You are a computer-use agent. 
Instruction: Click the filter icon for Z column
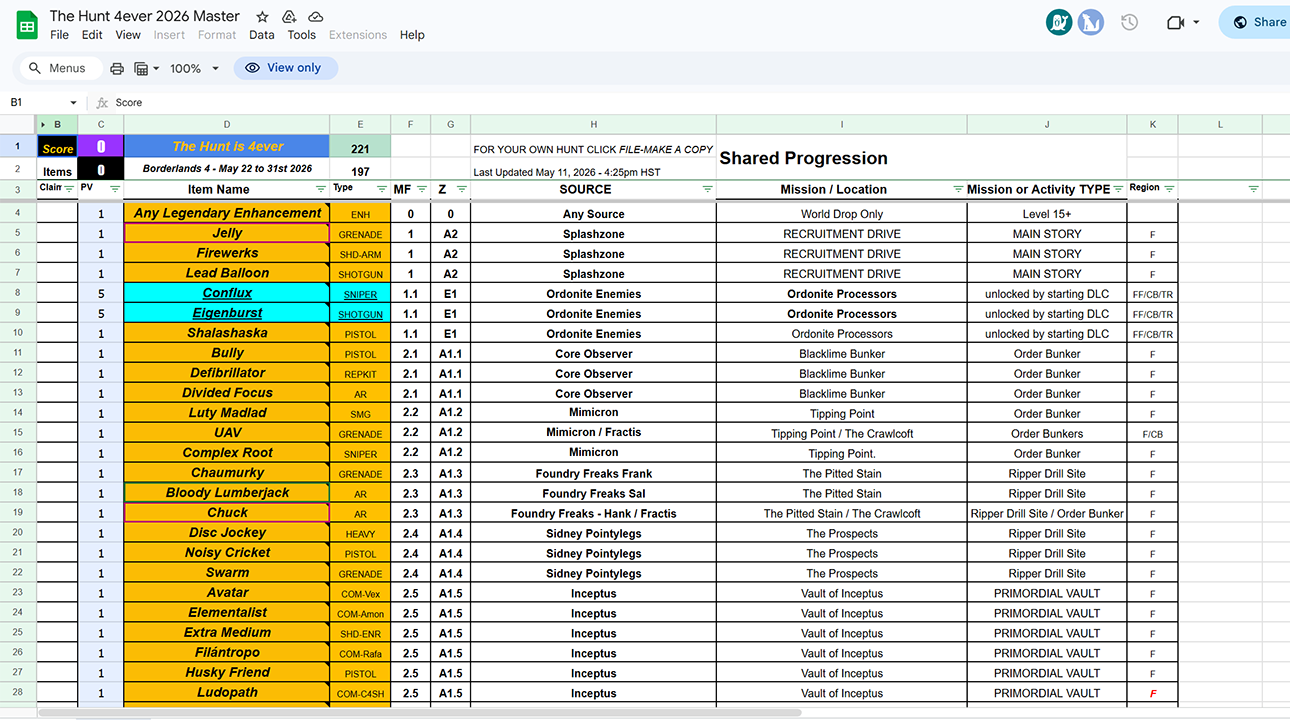click(461, 189)
